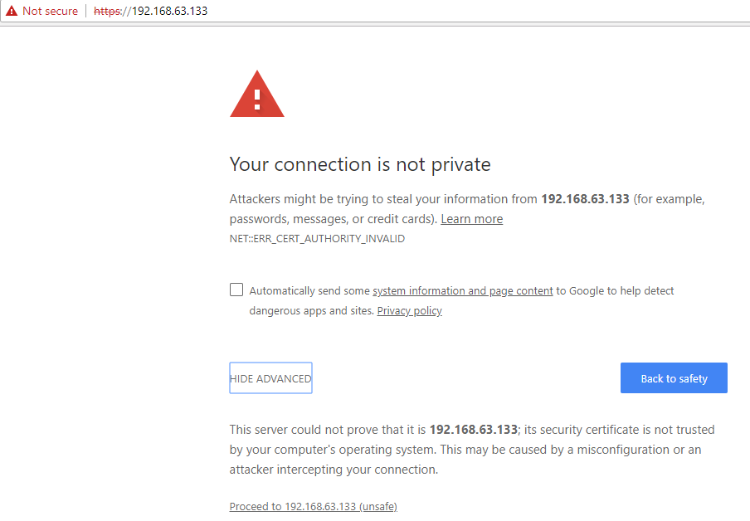This screenshot has height=521, width=750.
Task: Click the "Your connection is not private" heading
Action: coord(360,164)
